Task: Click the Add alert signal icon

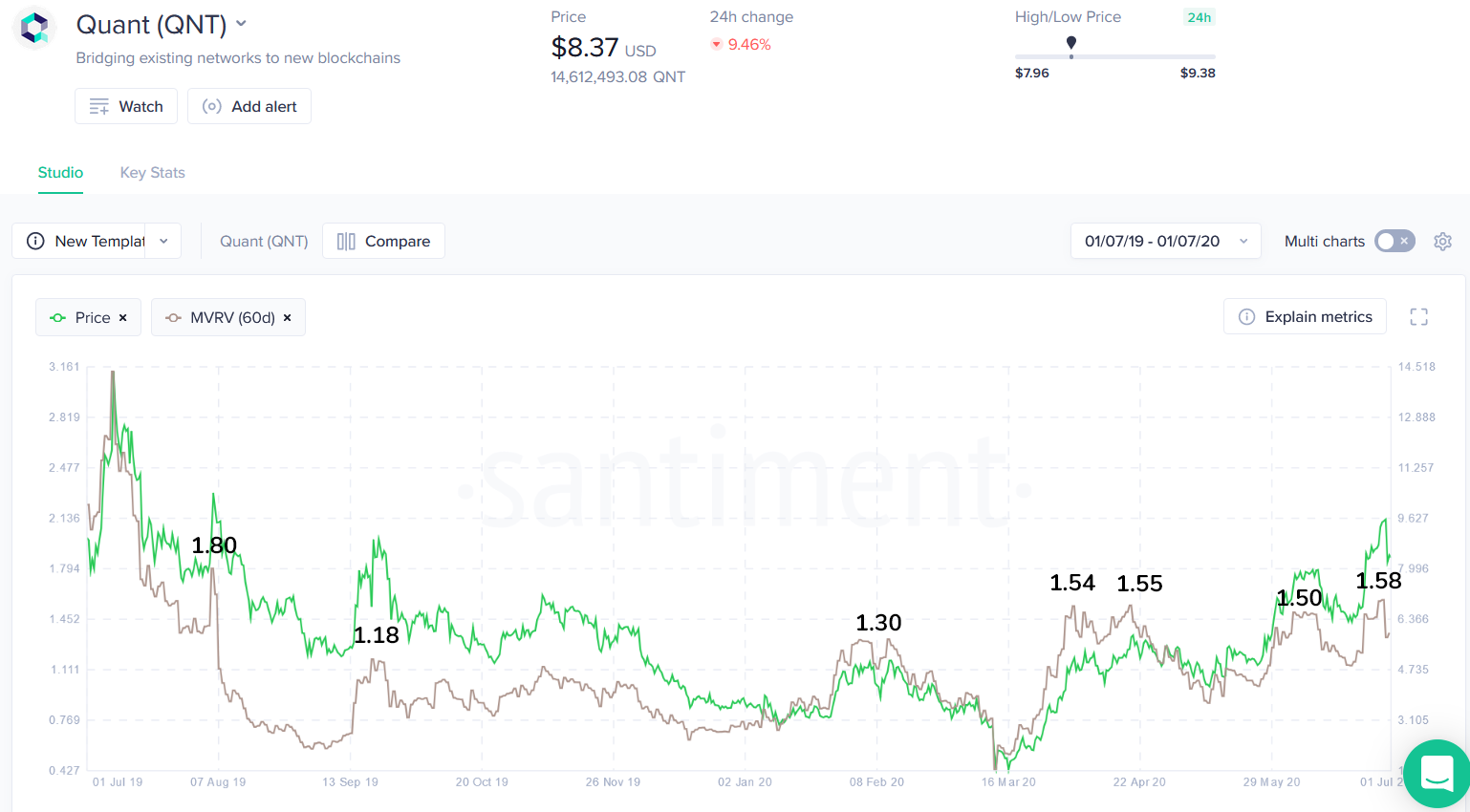Action: [212, 106]
